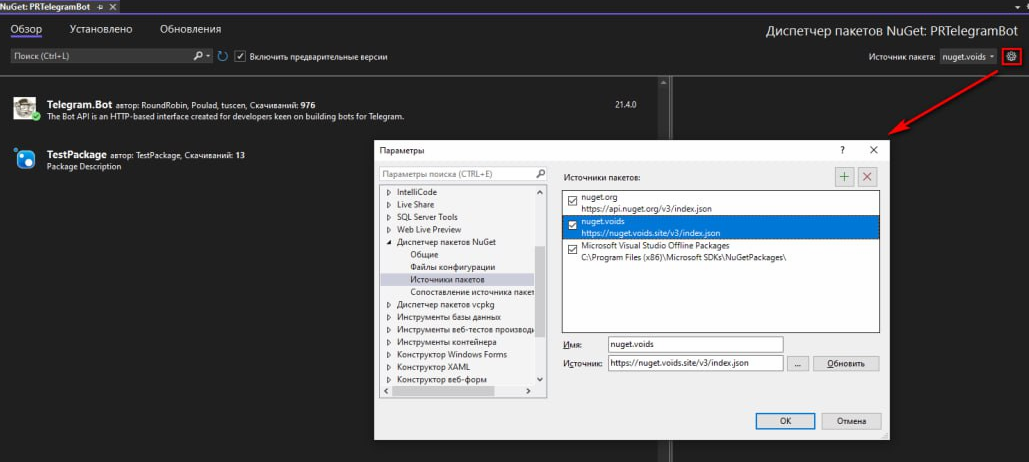The image size is (1029, 462).
Task: Add a new package source with plus icon
Action: [844, 177]
